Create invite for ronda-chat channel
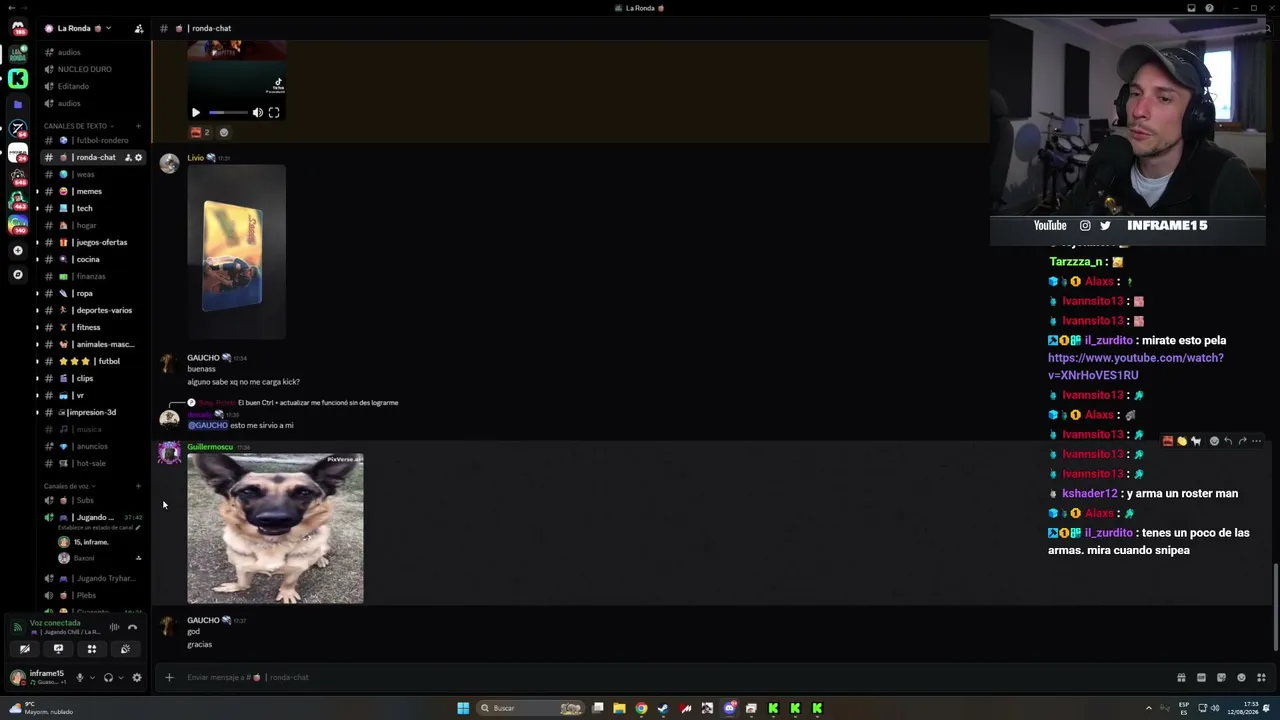 pyautogui.click(x=128, y=157)
